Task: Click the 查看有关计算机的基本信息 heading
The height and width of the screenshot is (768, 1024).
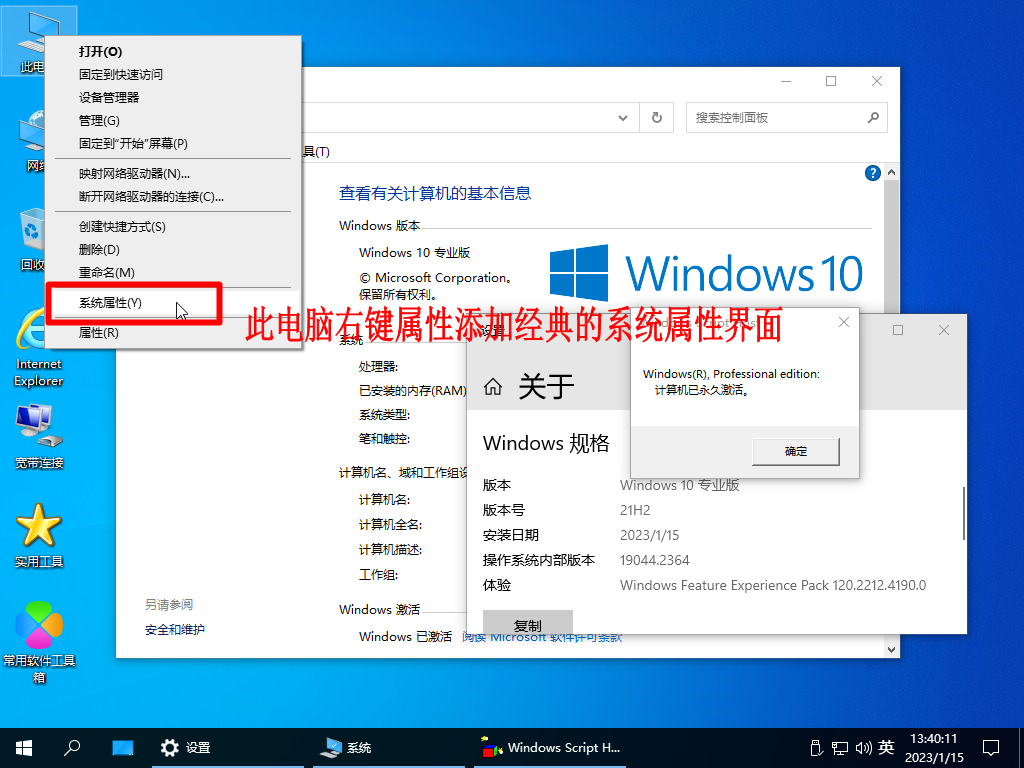Action: 435,193
